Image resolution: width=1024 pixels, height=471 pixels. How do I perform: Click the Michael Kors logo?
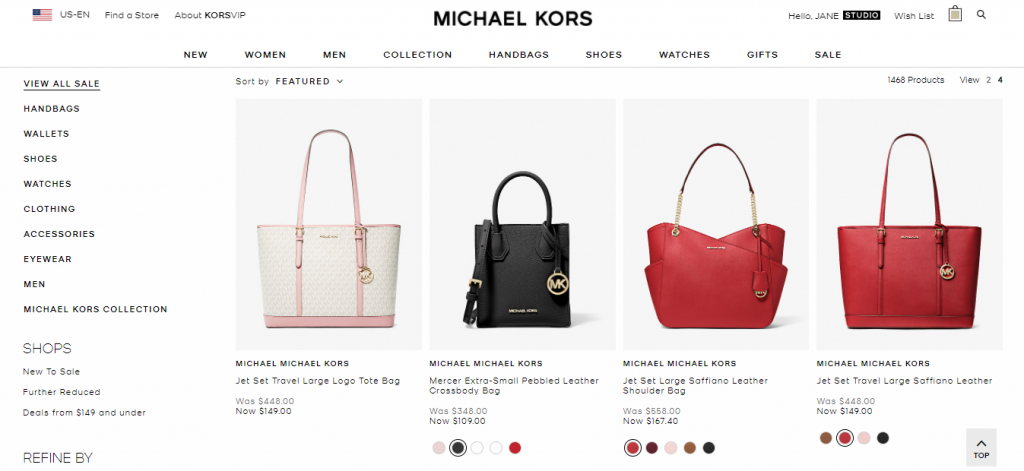point(513,18)
